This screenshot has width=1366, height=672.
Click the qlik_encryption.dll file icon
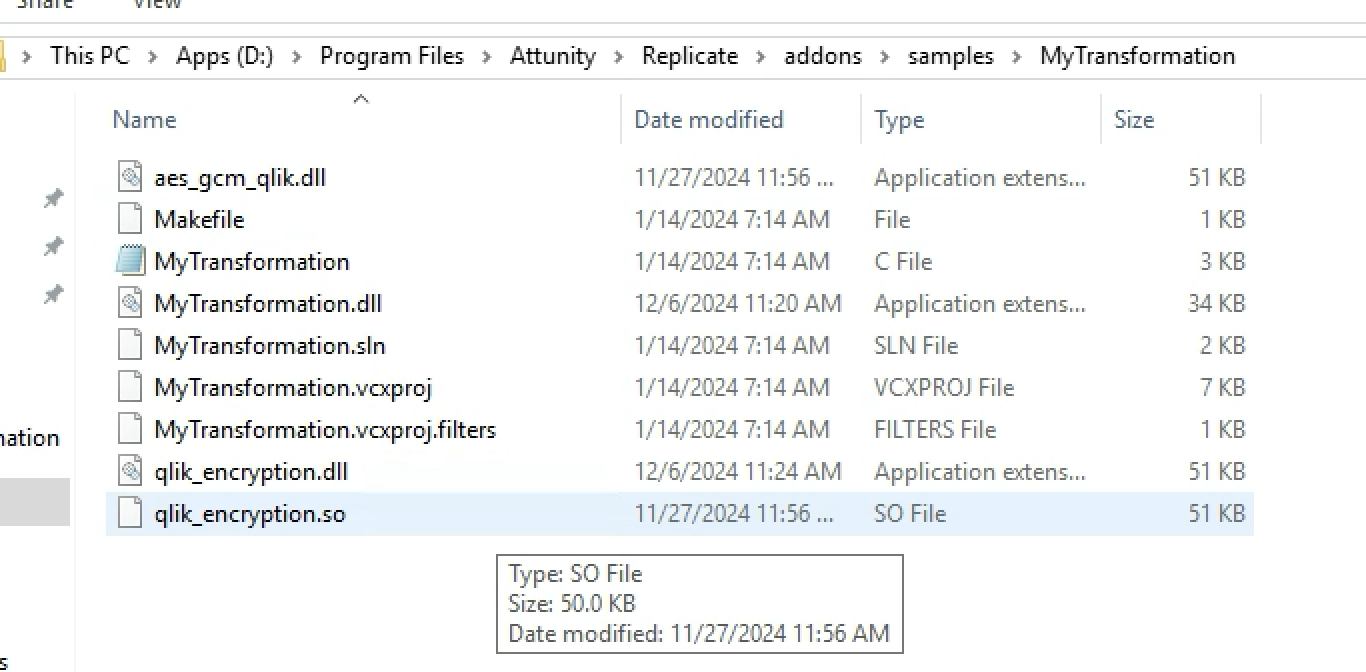click(x=130, y=472)
